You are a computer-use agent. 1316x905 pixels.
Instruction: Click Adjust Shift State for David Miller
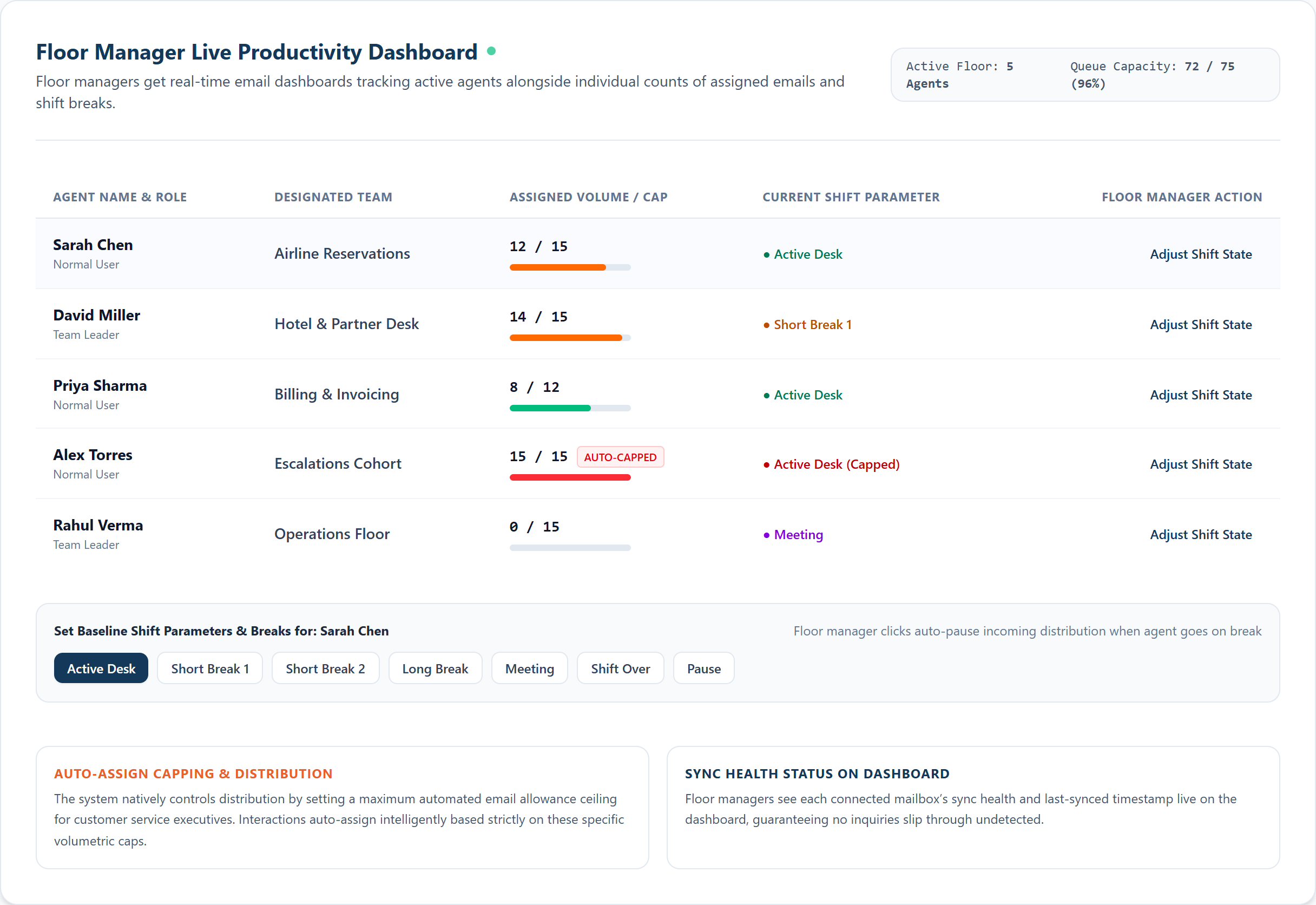point(1200,324)
